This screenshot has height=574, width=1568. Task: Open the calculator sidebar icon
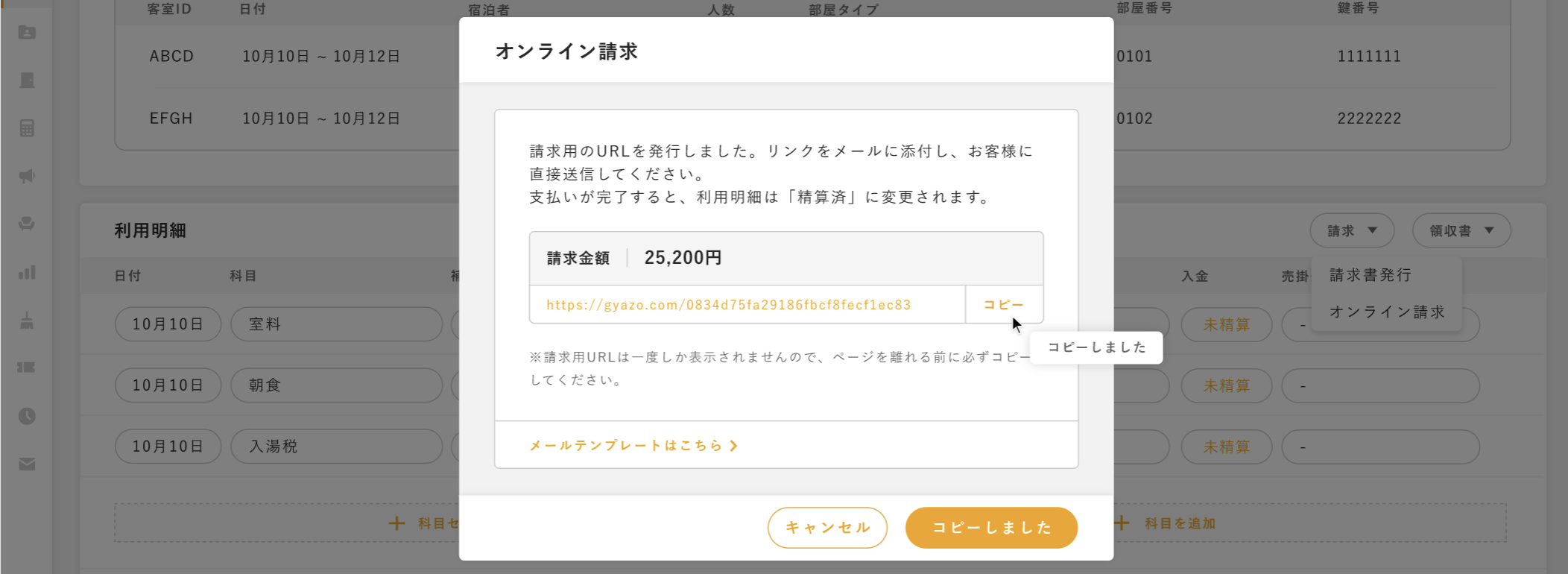coord(27,127)
